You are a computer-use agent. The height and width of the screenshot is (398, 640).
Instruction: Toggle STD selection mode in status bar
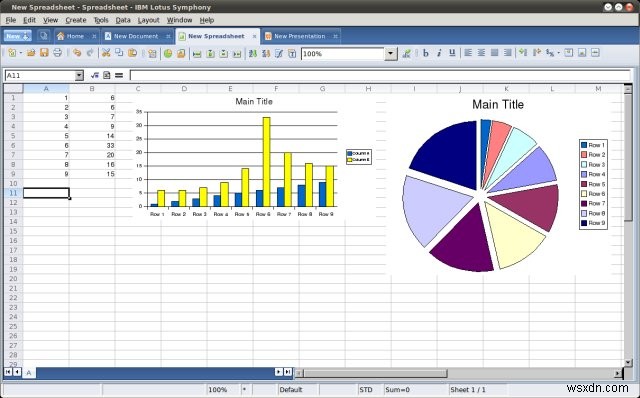pyautogui.click(x=366, y=389)
